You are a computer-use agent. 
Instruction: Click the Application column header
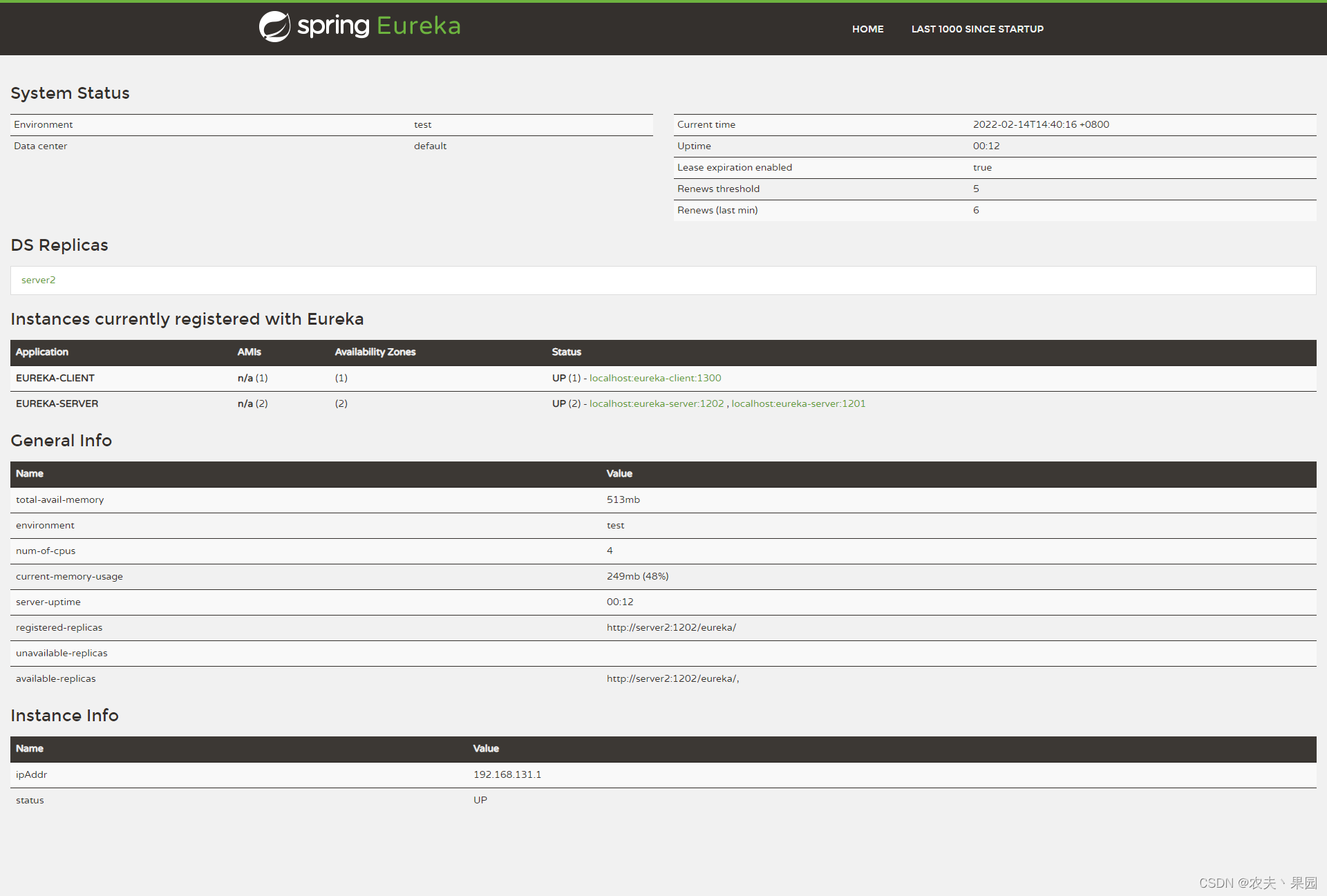pos(42,352)
